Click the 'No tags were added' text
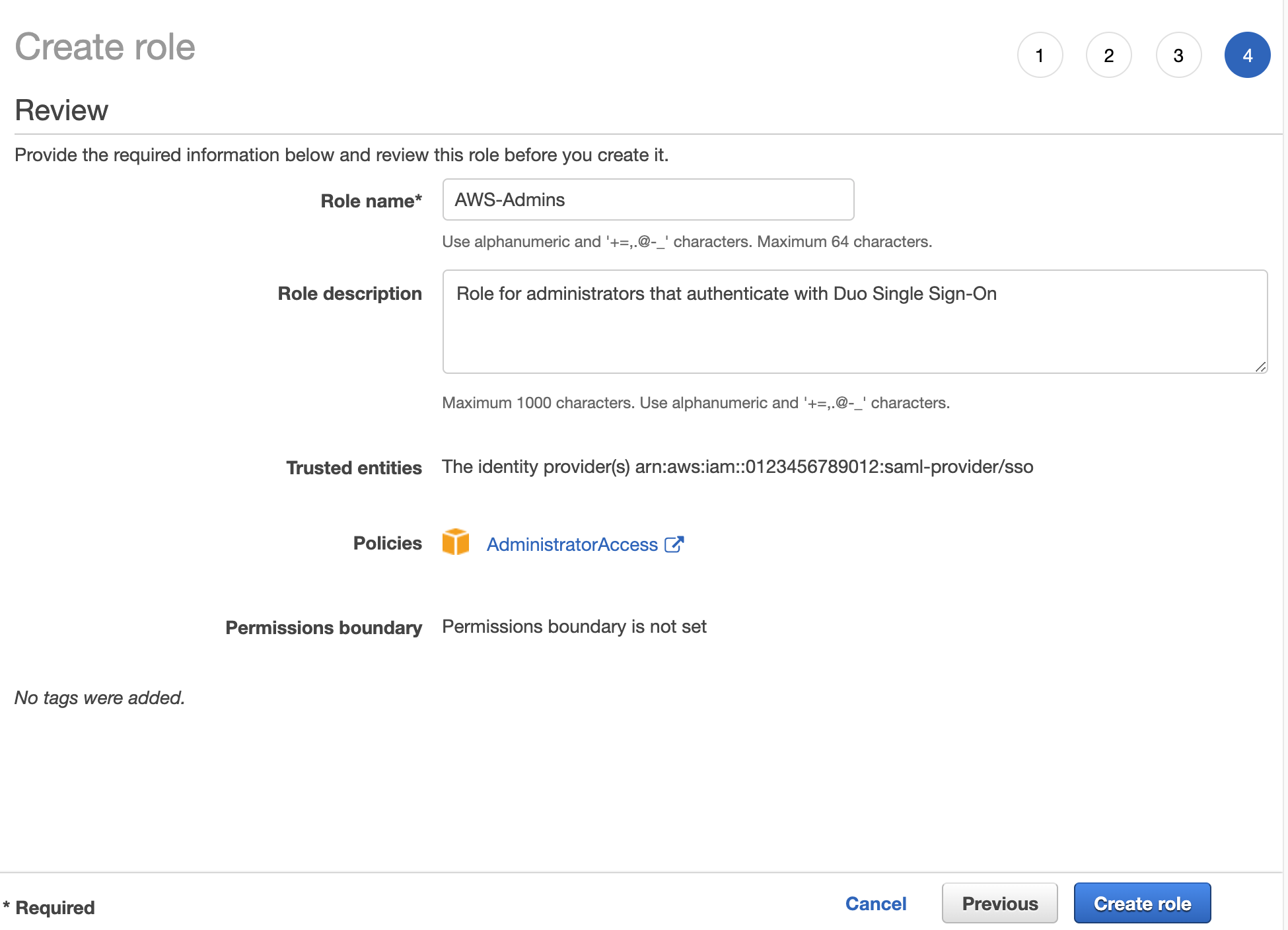The height and width of the screenshot is (930, 1288). pos(100,697)
